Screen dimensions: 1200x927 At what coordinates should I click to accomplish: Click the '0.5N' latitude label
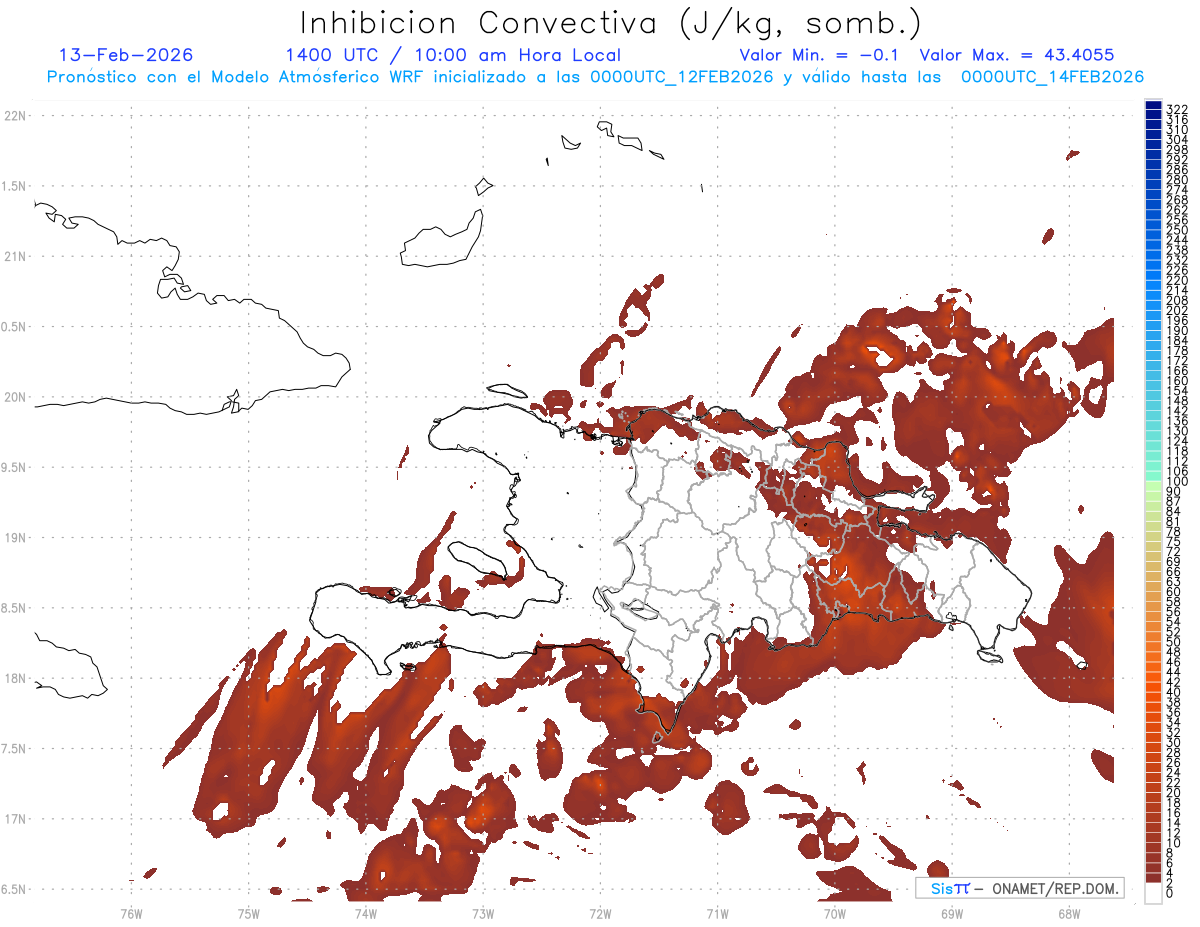[x=14, y=327]
